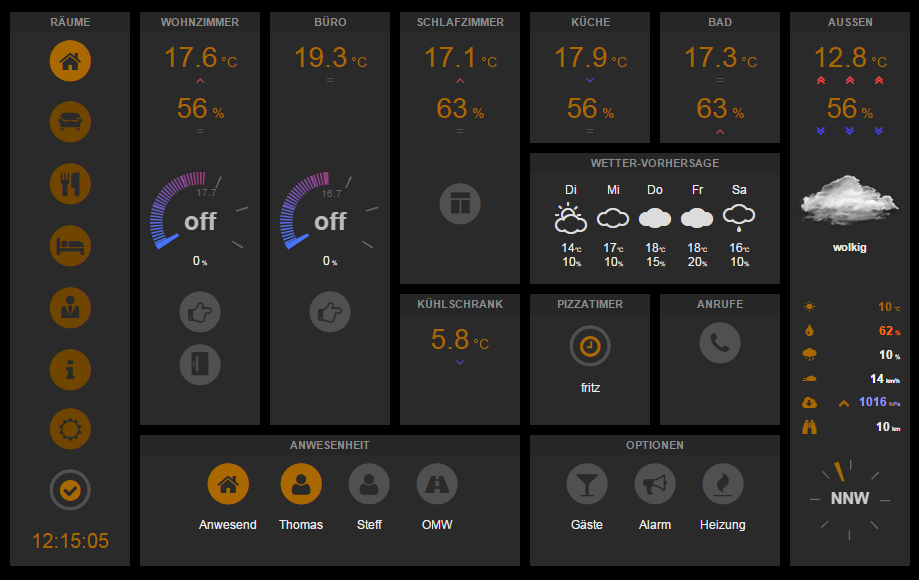Start the Pizzatimer clock icon

click(590, 346)
